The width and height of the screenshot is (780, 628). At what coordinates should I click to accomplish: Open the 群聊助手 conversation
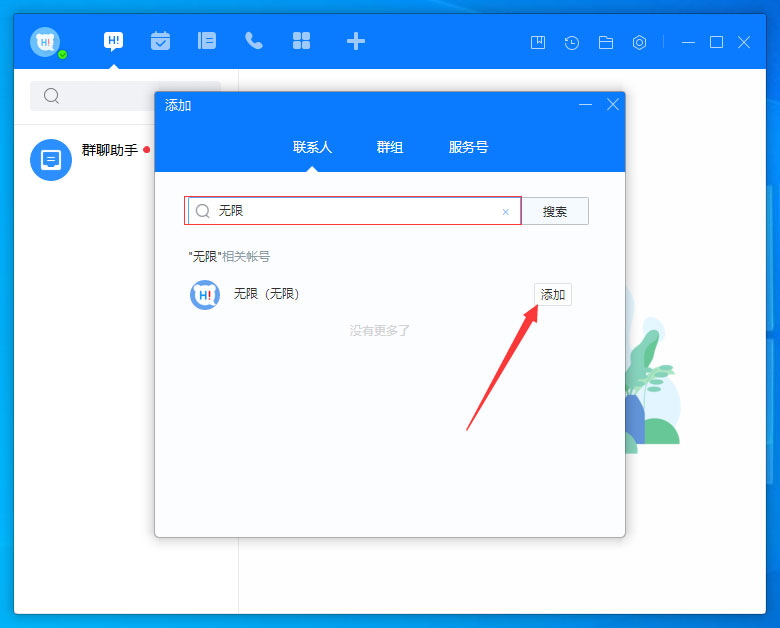(x=85, y=159)
